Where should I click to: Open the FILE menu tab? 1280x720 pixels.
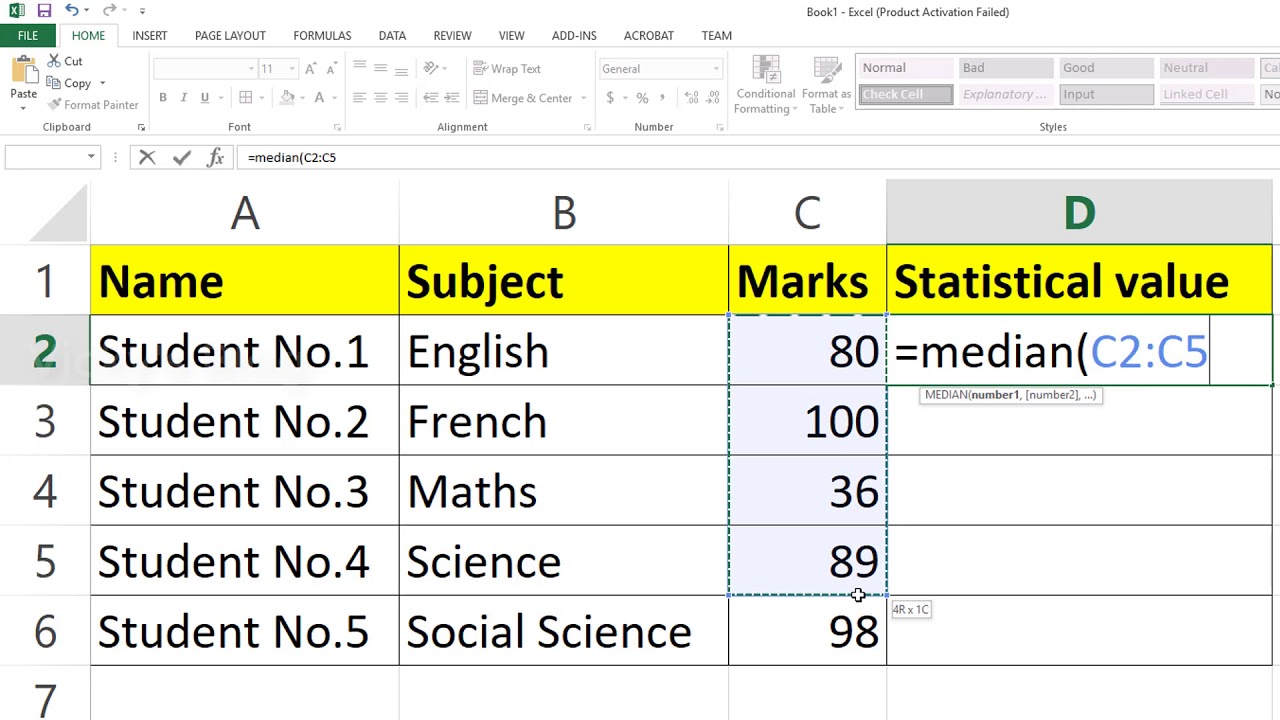pyautogui.click(x=27, y=35)
